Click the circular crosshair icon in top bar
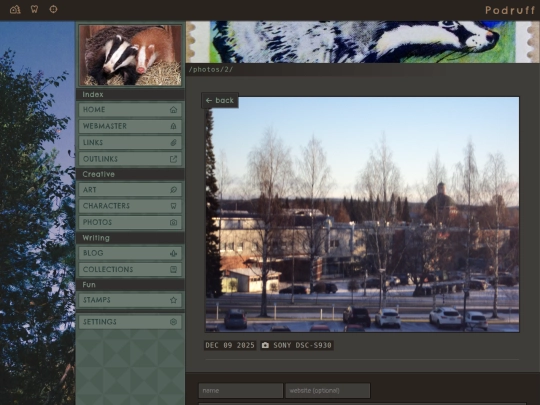Viewport: 540px width, 405px height. pos(53,9)
